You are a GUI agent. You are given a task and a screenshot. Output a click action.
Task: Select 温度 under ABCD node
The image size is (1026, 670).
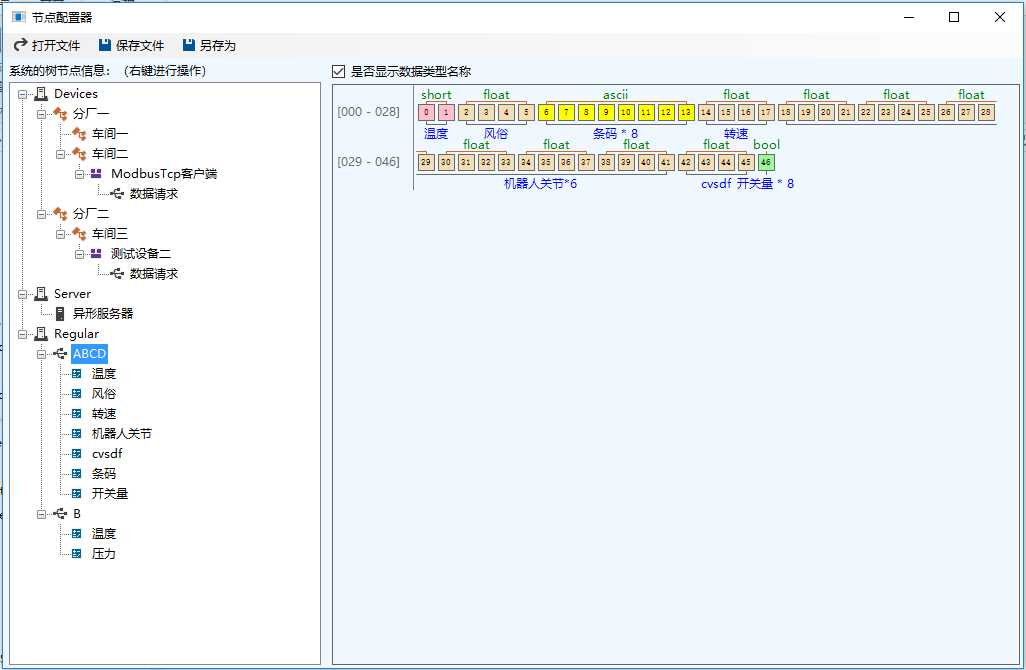click(103, 374)
